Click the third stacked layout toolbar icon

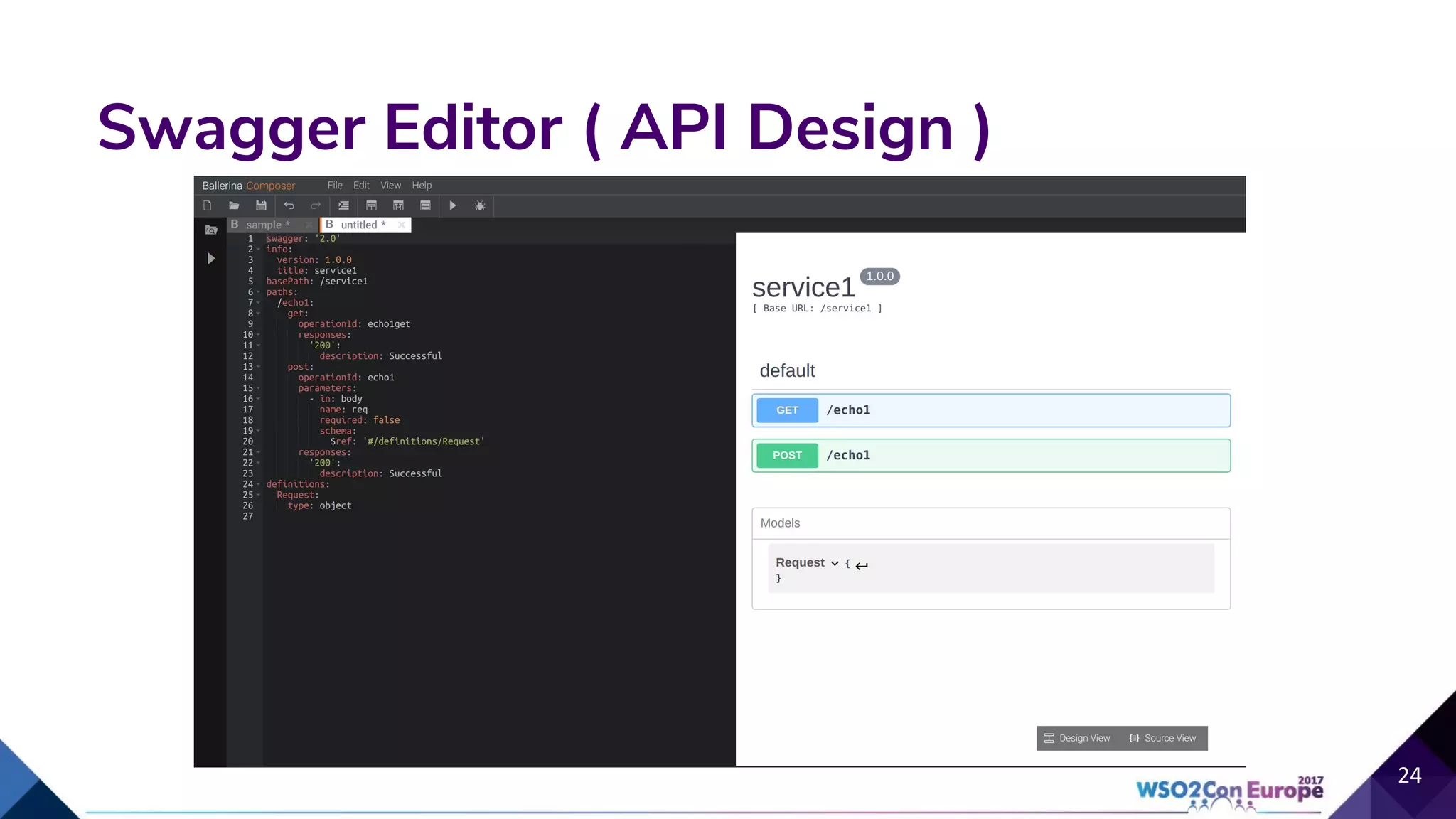pyautogui.click(x=425, y=205)
